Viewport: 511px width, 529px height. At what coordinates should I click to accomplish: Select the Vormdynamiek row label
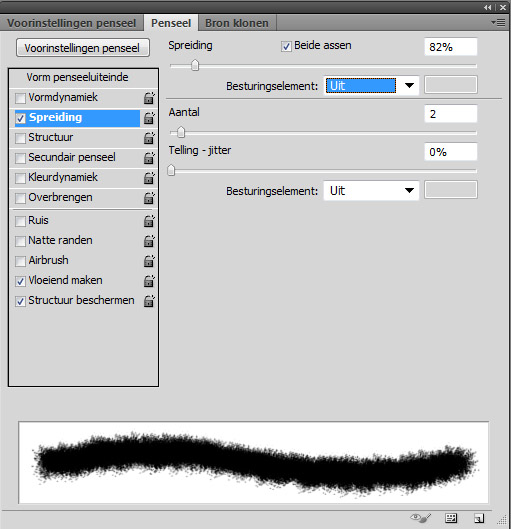[x=63, y=98]
